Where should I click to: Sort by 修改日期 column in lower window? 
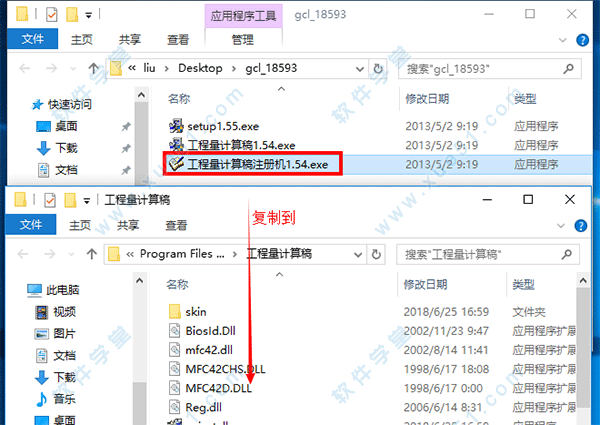click(425, 284)
